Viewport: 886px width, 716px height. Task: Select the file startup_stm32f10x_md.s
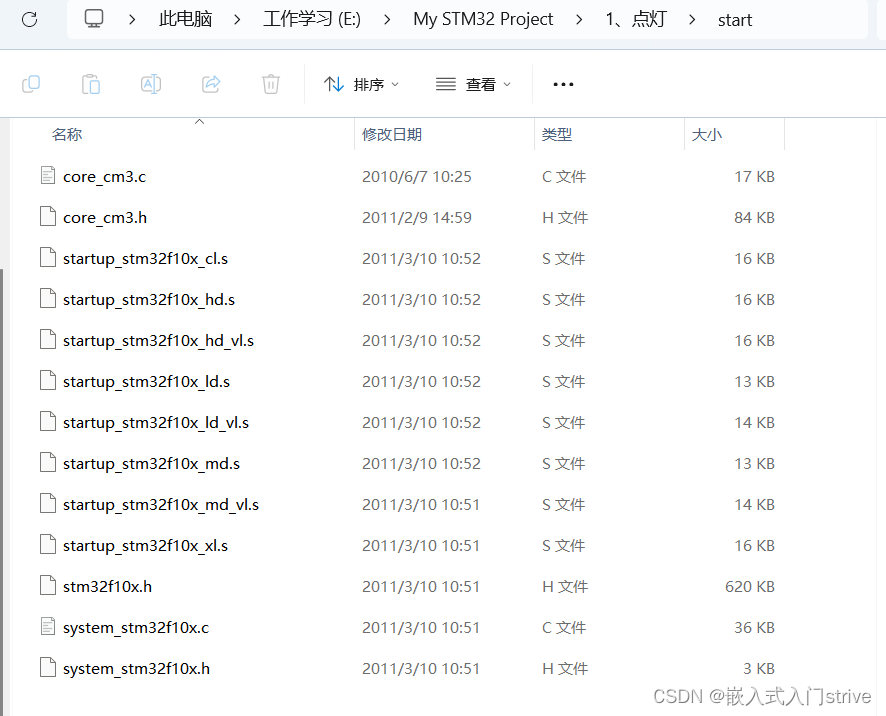point(151,463)
